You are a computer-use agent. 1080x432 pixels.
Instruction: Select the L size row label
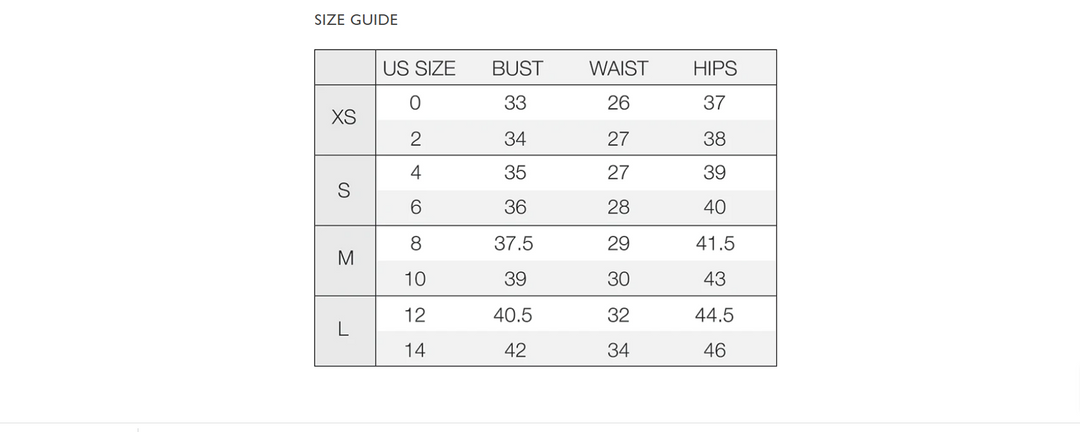(x=344, y=330)
